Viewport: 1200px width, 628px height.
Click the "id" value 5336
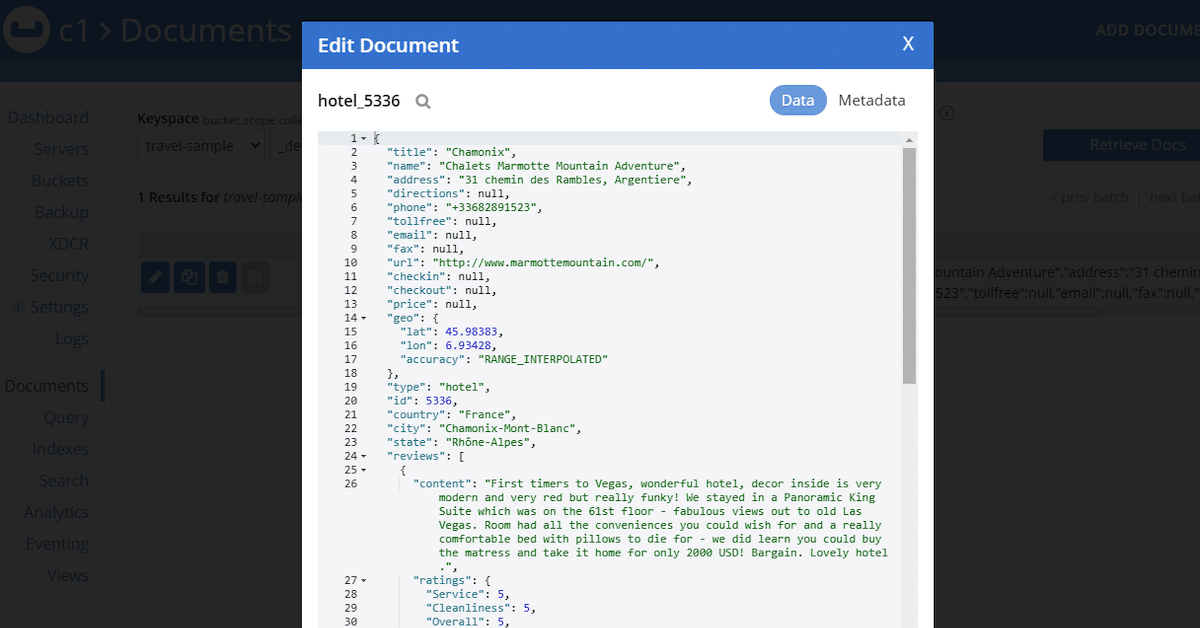pos(439,401)
